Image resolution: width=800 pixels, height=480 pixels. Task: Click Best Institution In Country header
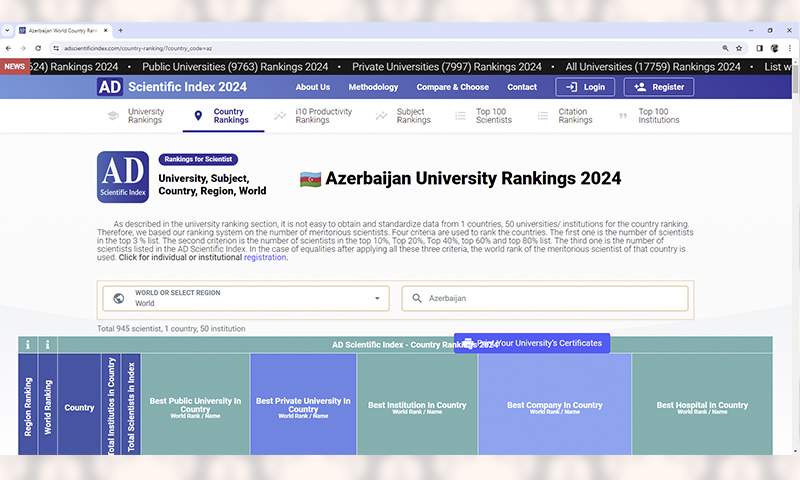[x=417, y=404]
